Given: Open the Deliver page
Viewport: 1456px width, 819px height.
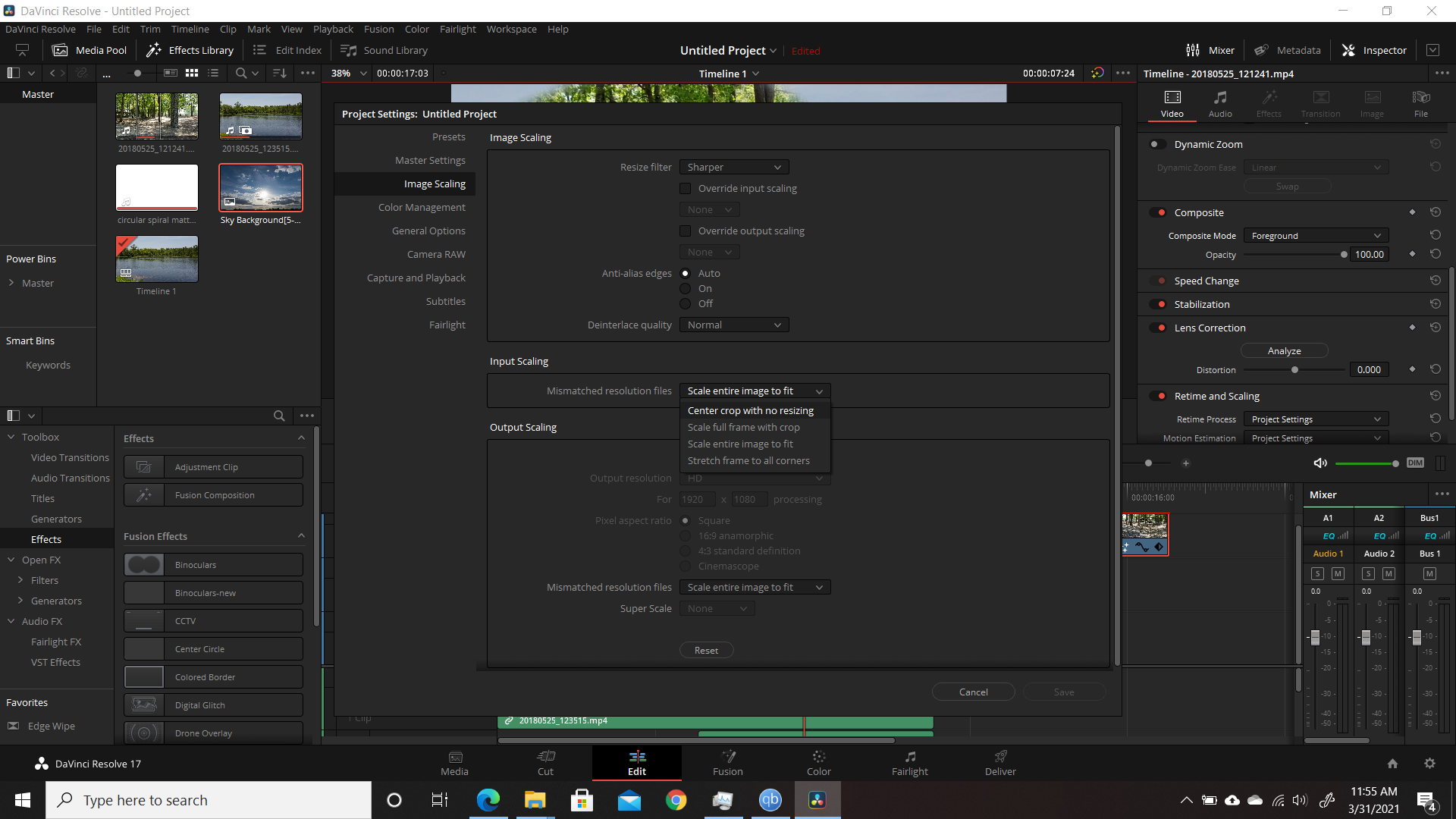Looking at the screenshot, I should [x=1000, y=763].
